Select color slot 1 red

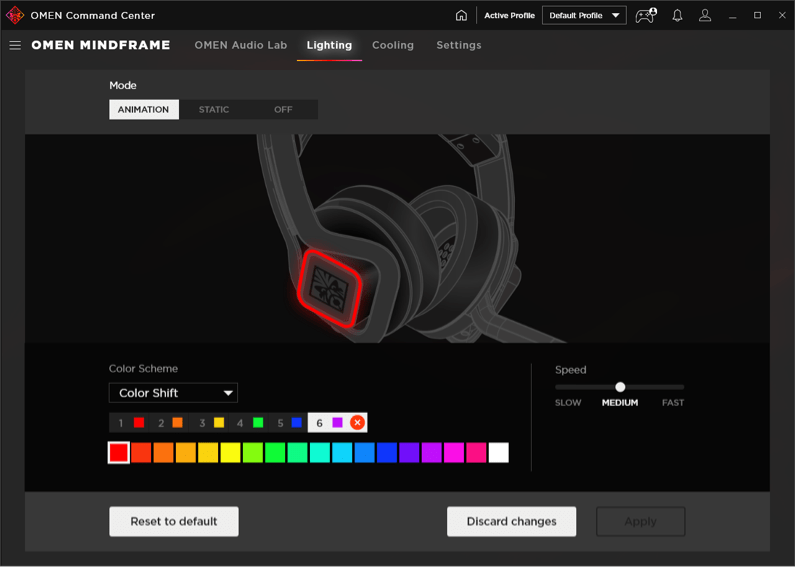(x=129, y=422)
